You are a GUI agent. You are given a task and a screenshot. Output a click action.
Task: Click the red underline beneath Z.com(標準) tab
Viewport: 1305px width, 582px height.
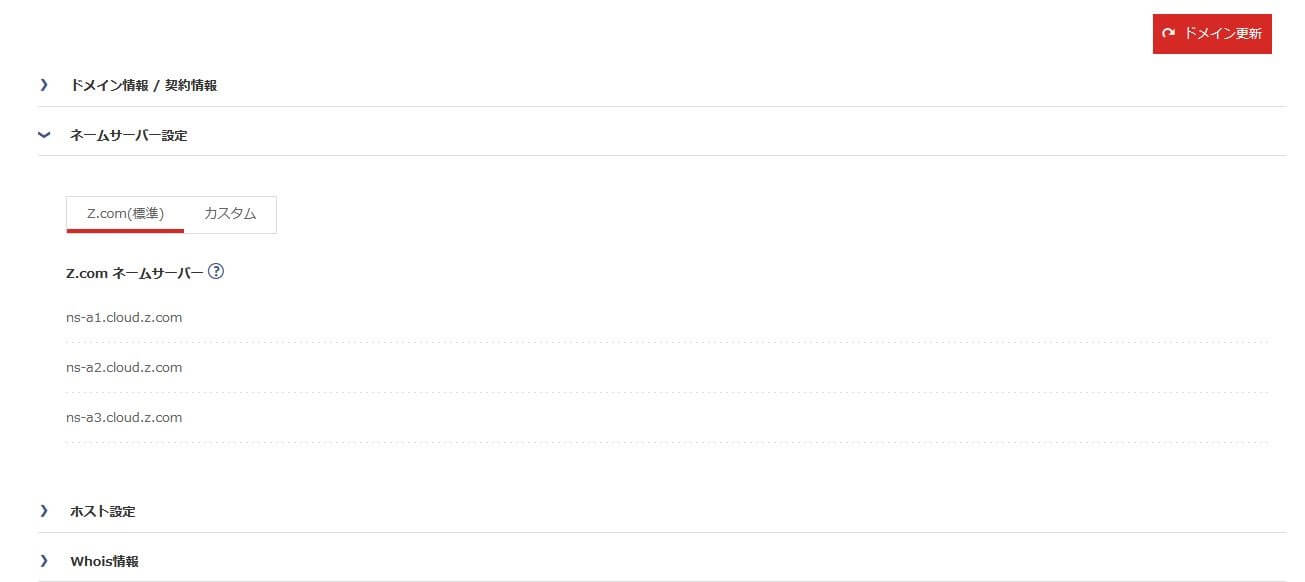pos(125,231)
